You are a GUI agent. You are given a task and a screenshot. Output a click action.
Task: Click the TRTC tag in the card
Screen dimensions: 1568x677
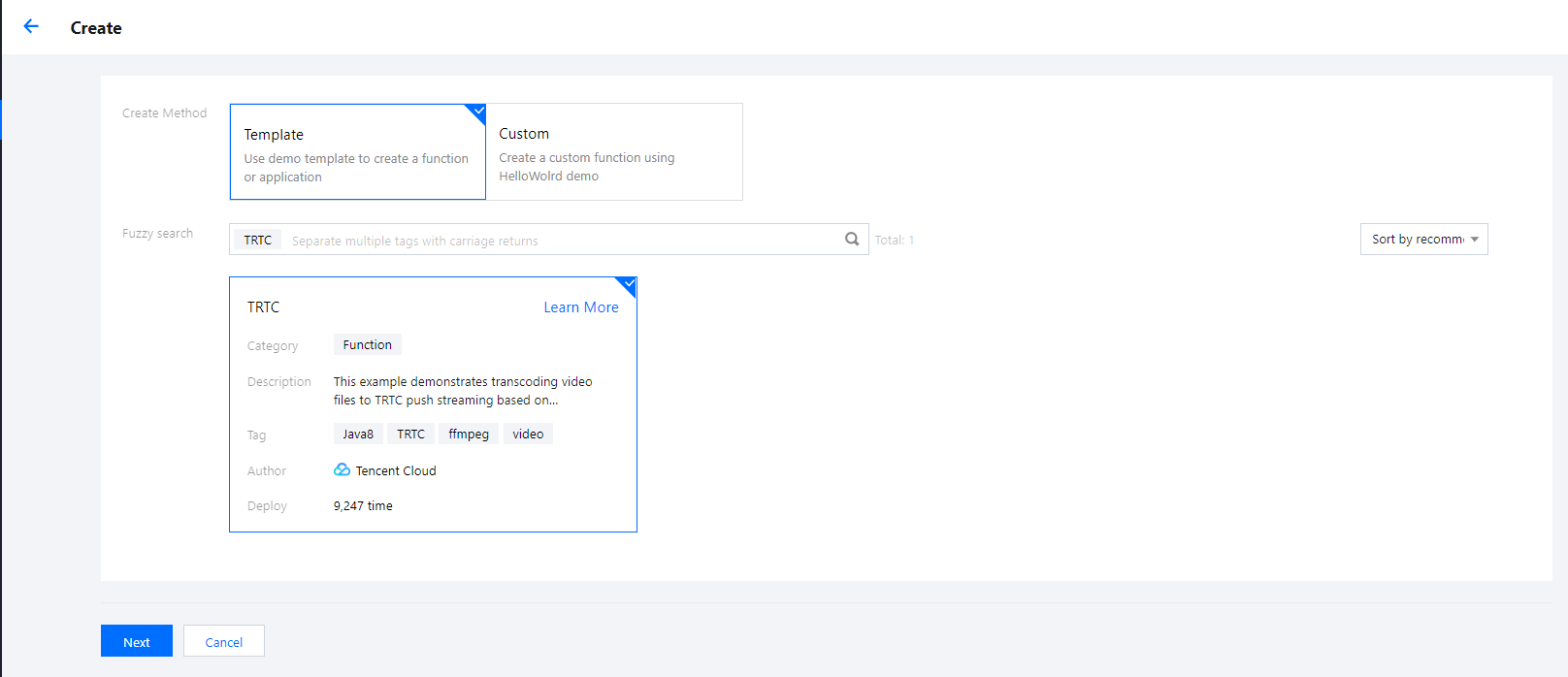pos(410,434)
